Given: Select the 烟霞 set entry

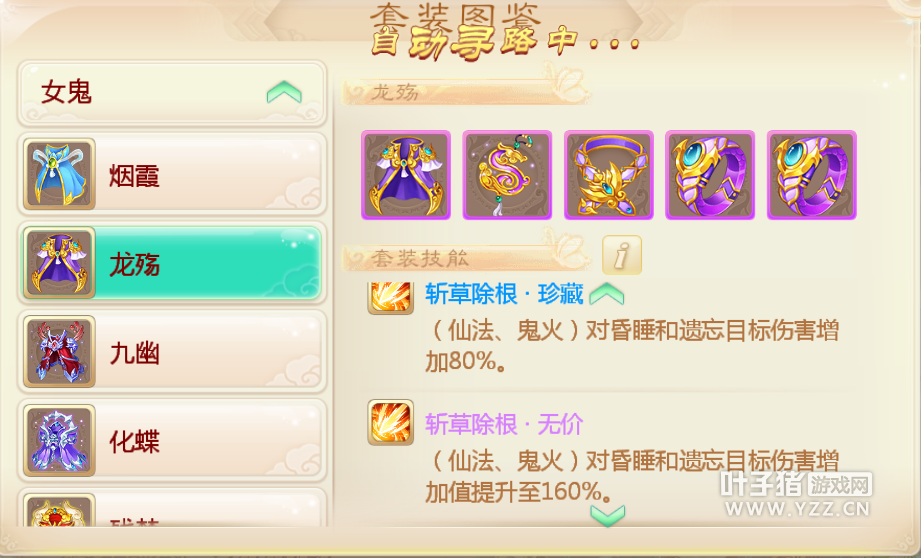Looking at the screenshot, I should point(172,174).
